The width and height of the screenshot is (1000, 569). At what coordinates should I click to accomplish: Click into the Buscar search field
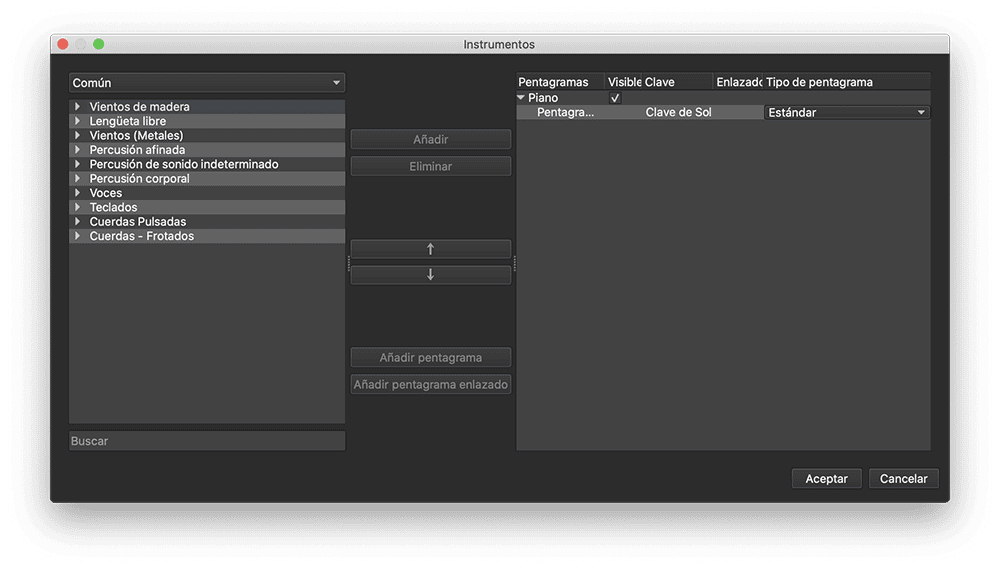pyautogui.click(x=207, y=441)
